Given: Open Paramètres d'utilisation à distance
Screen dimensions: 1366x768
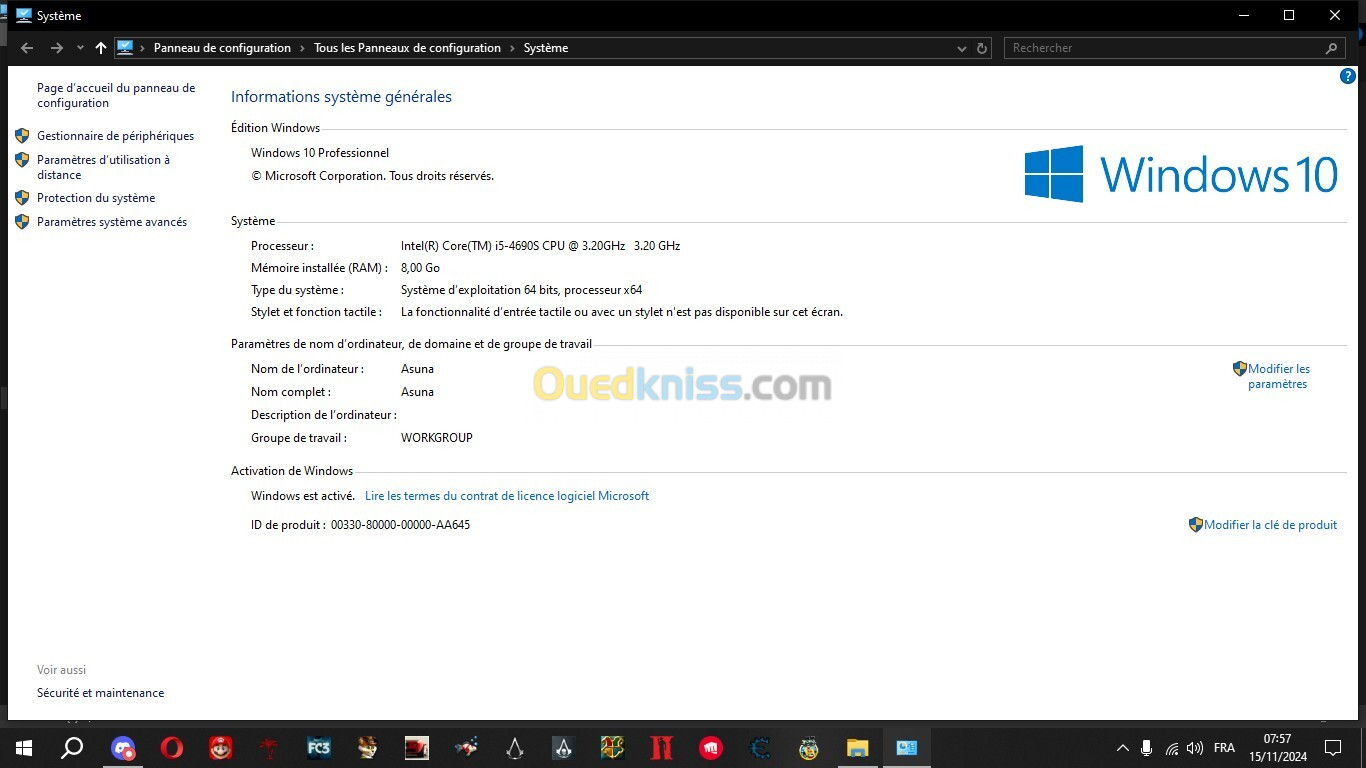Looking at the screenshot, I should point(103,167).
